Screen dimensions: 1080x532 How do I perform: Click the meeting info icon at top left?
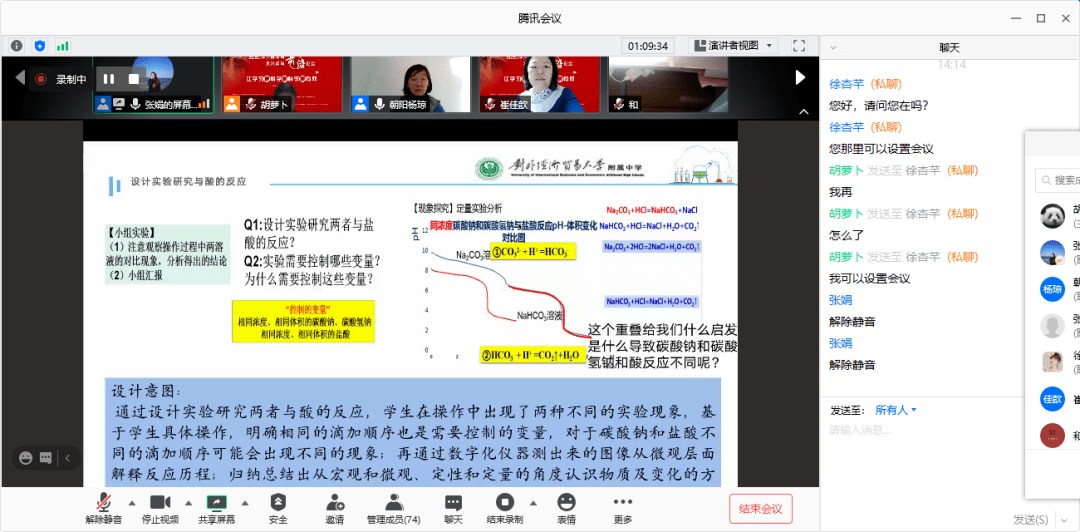[x=17, y=46]
